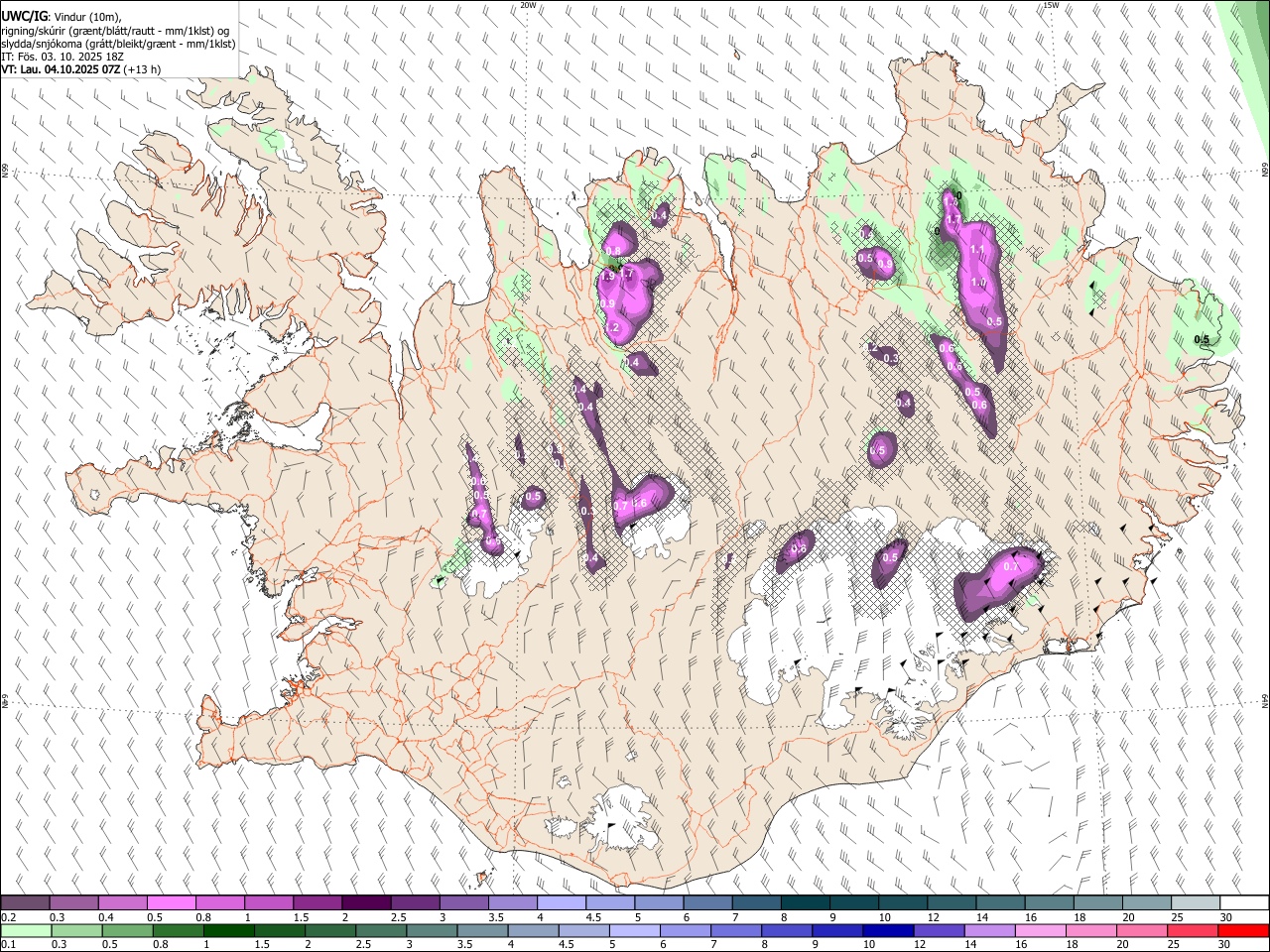Screen dimensions: 1270x952
Task: Pick the bright red 30 swatch in lower scale
Action: click(x=1241, y=930)
